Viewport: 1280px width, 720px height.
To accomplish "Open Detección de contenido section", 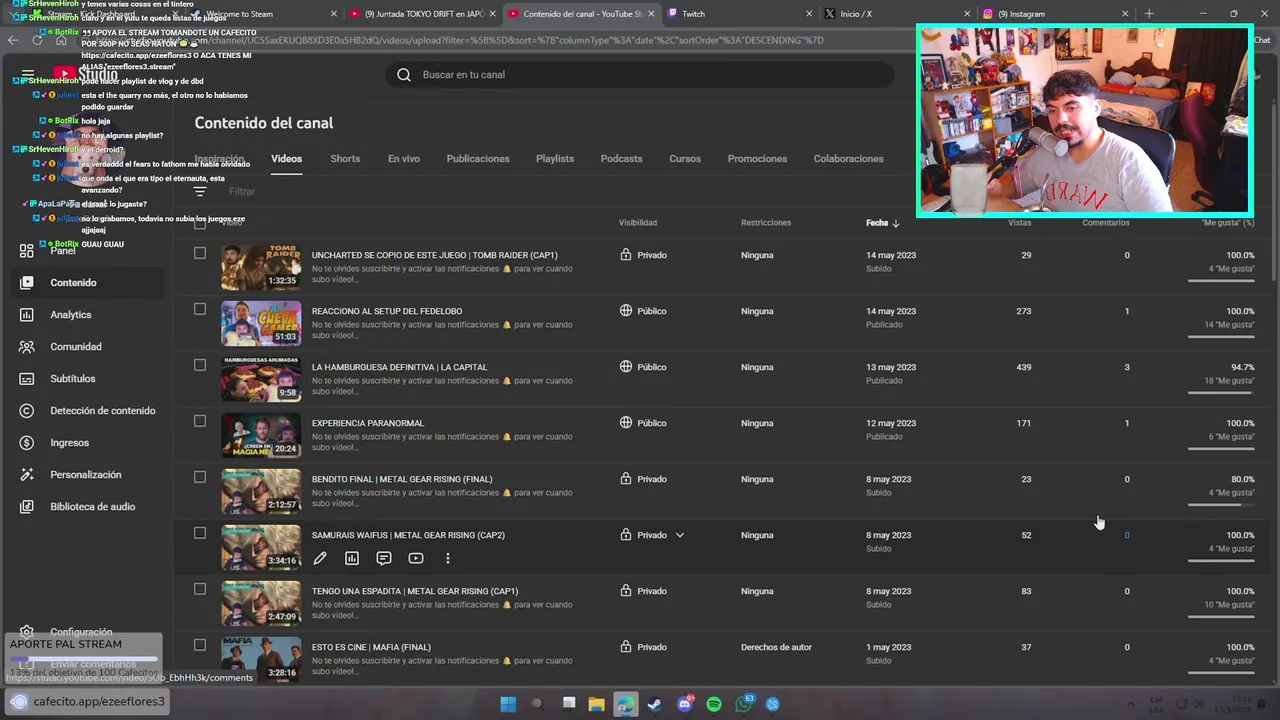I will (102, 411).
